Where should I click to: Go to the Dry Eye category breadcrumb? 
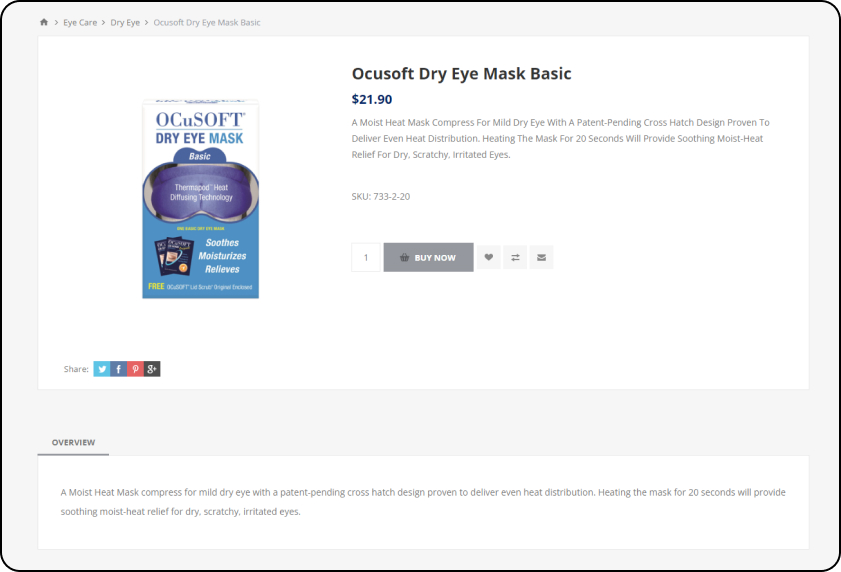coord(125,22)
